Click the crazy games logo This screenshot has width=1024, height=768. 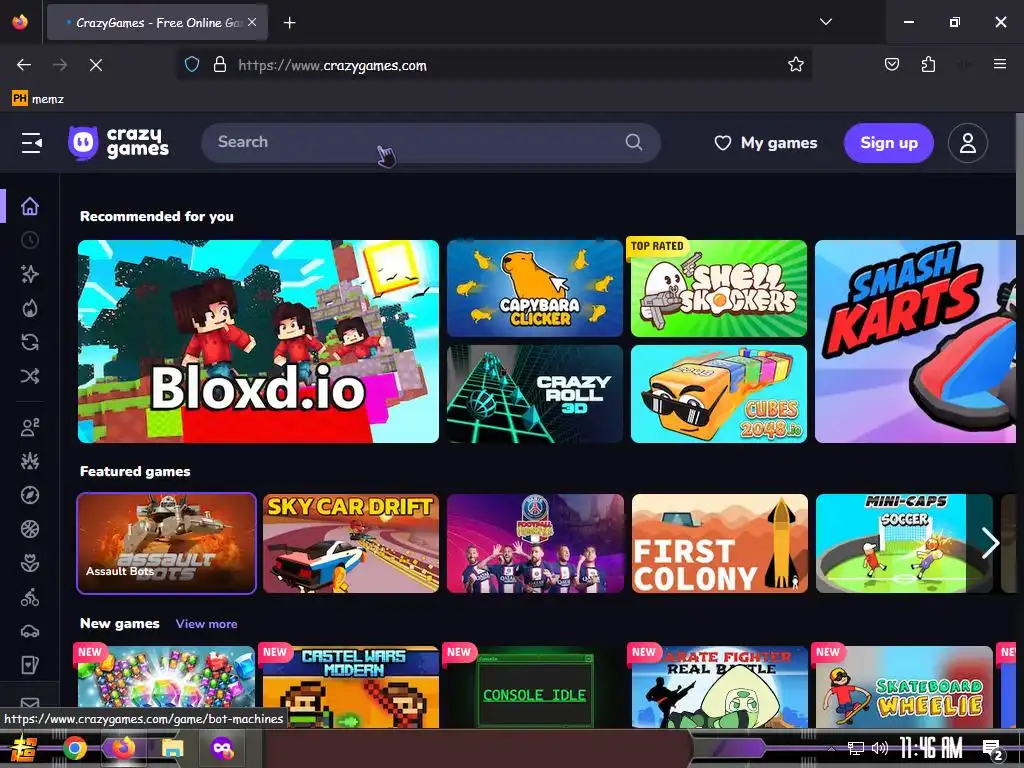coord(118,142)
